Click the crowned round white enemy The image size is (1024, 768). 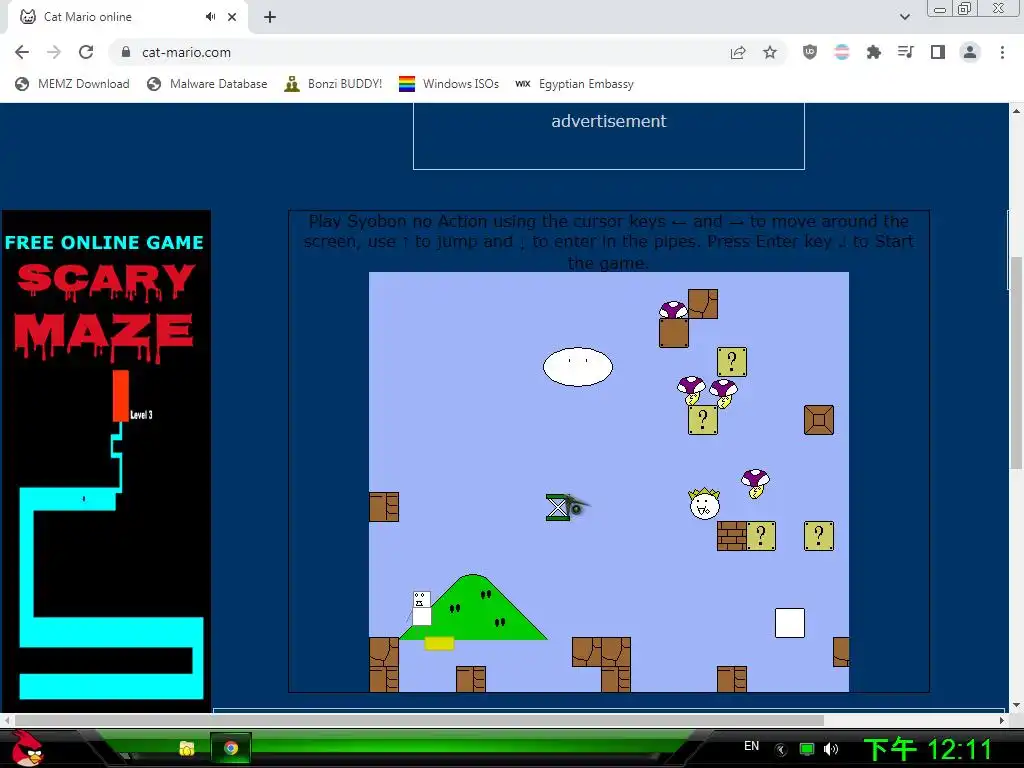[x=705, y=504]
